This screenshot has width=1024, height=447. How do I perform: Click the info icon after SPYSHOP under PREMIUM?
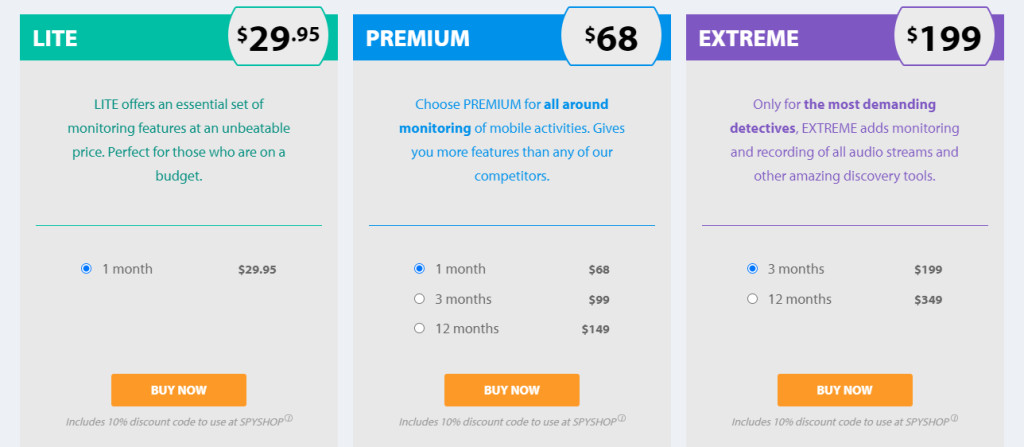(621, 417)
